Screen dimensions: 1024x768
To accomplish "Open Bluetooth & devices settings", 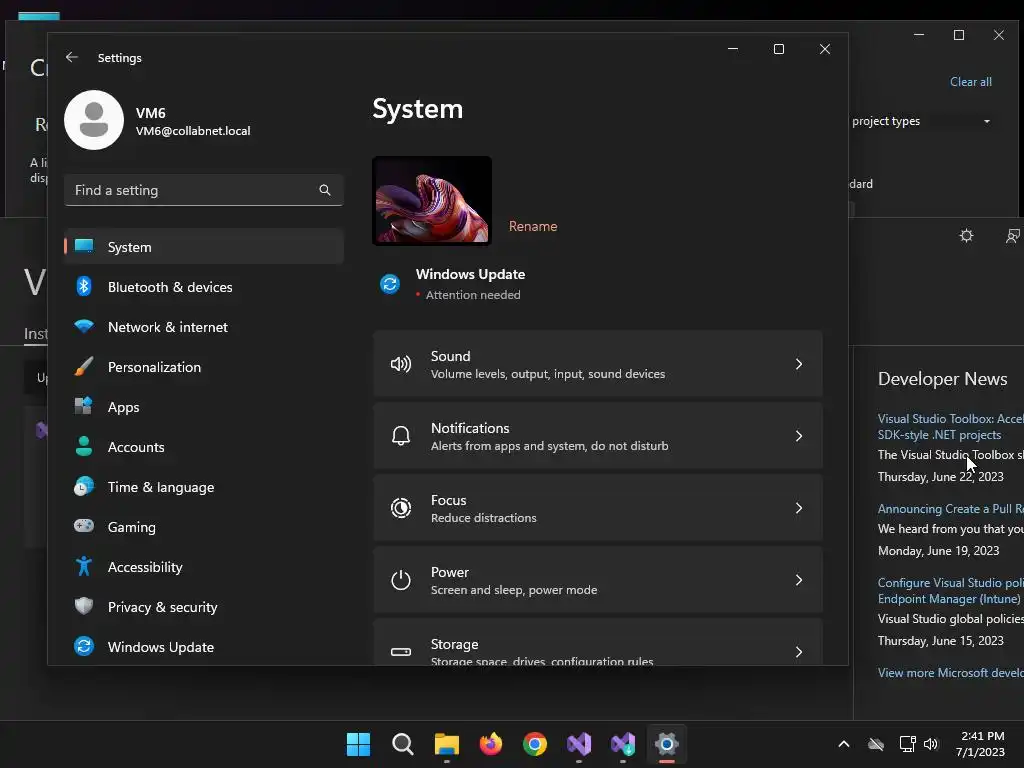I will tap(203, 287).
